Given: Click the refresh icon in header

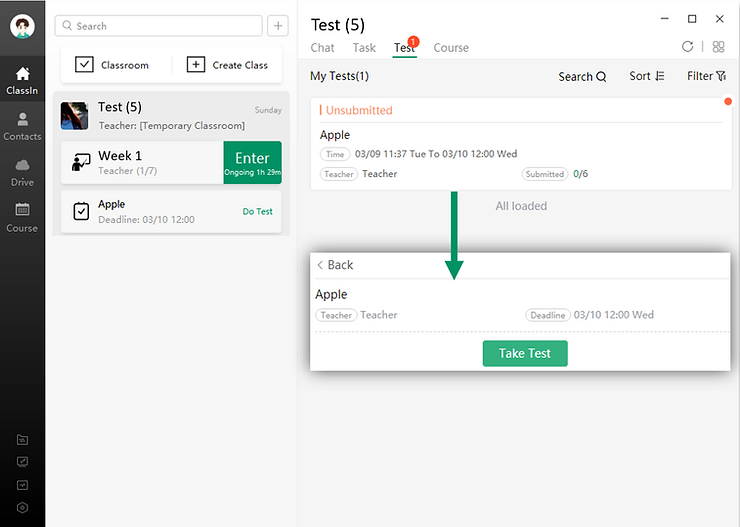Looking at the screenshot, I should click(x=687, y=47).
